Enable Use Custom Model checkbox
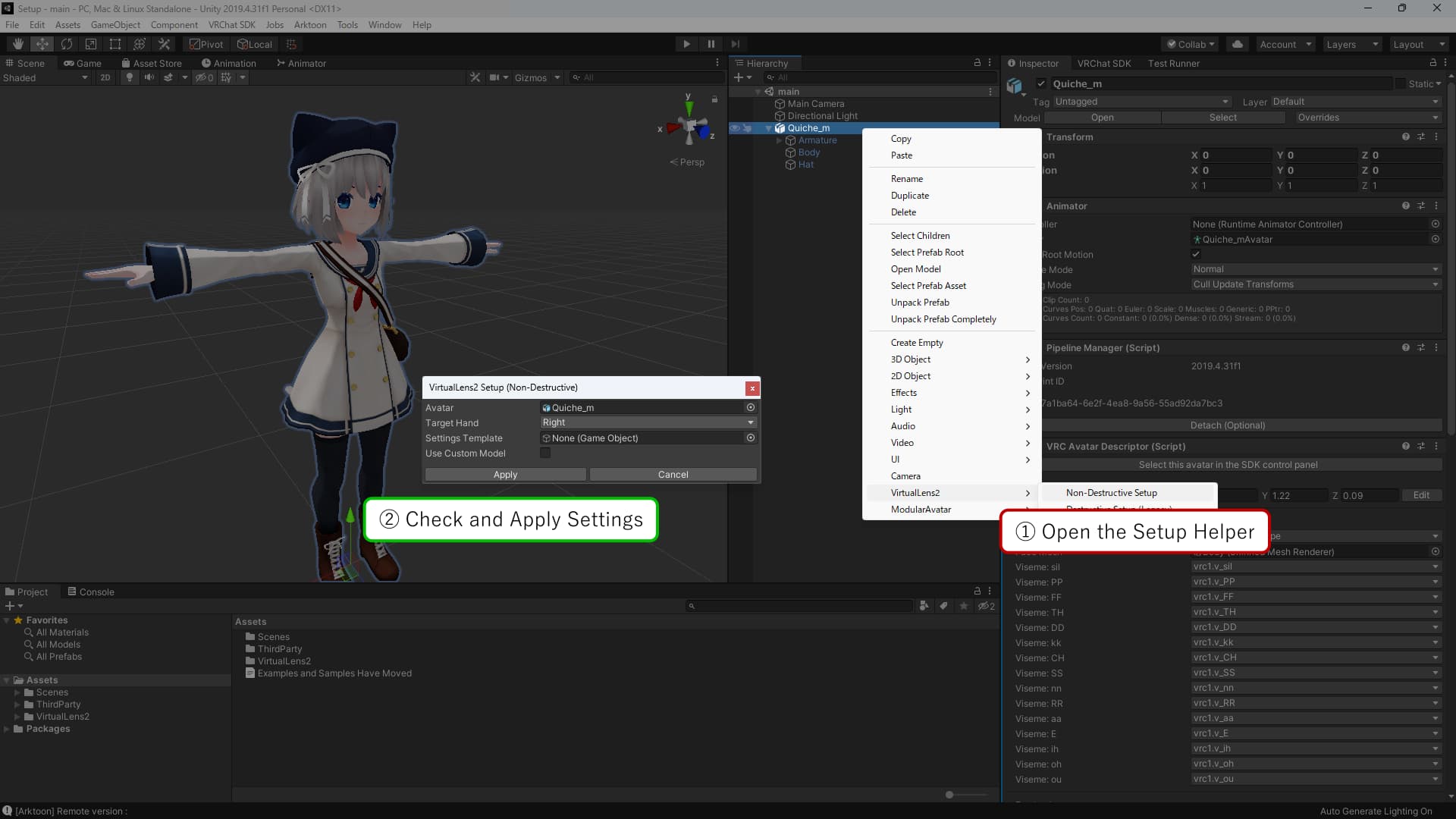 point(545,453)
